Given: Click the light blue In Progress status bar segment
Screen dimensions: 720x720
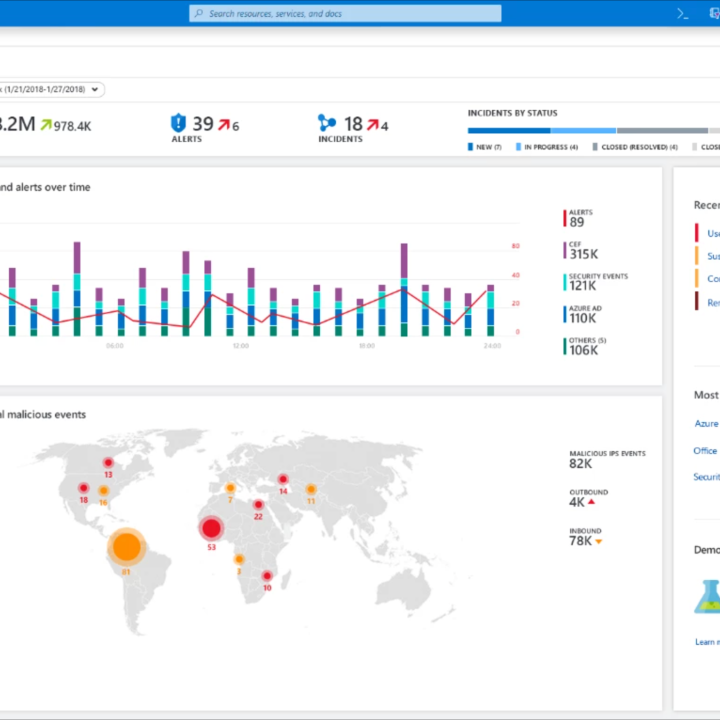Looking at the screenshot, I should click(x=583, y=130).
